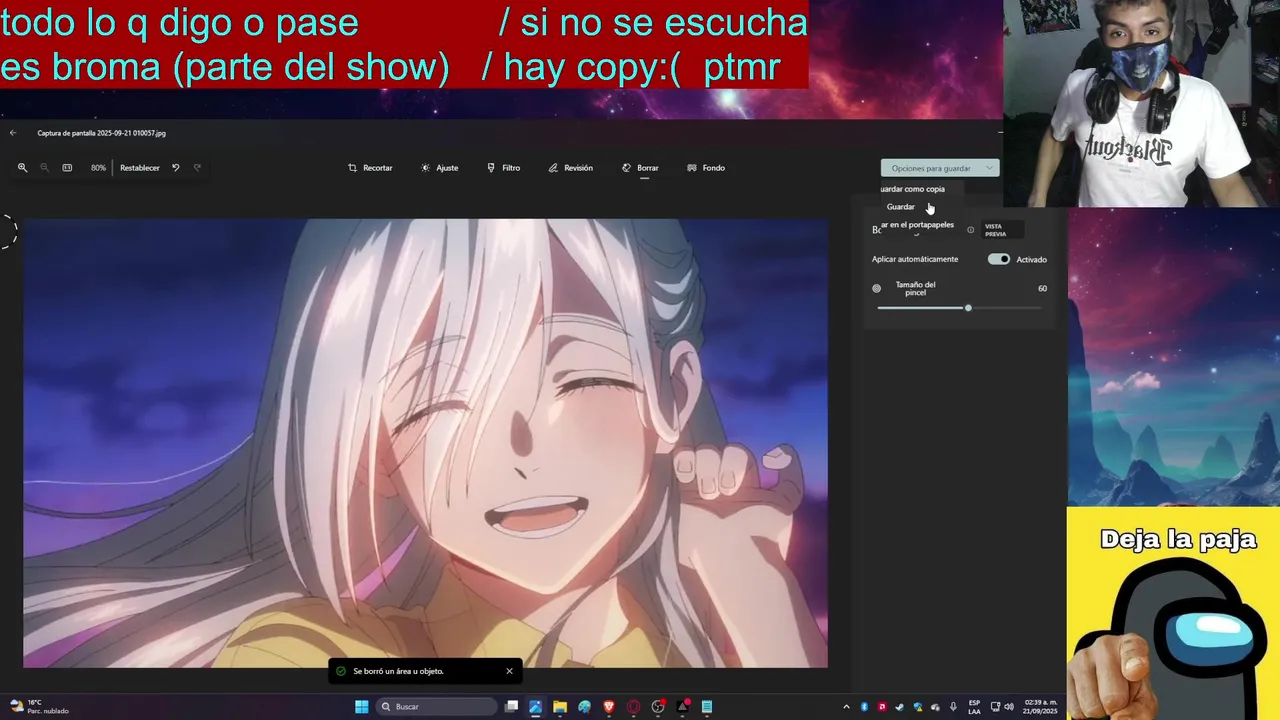Click brush size value 60
Image resolution: width=1280 pixels, height=720 pixels.
click(1042, 288)
